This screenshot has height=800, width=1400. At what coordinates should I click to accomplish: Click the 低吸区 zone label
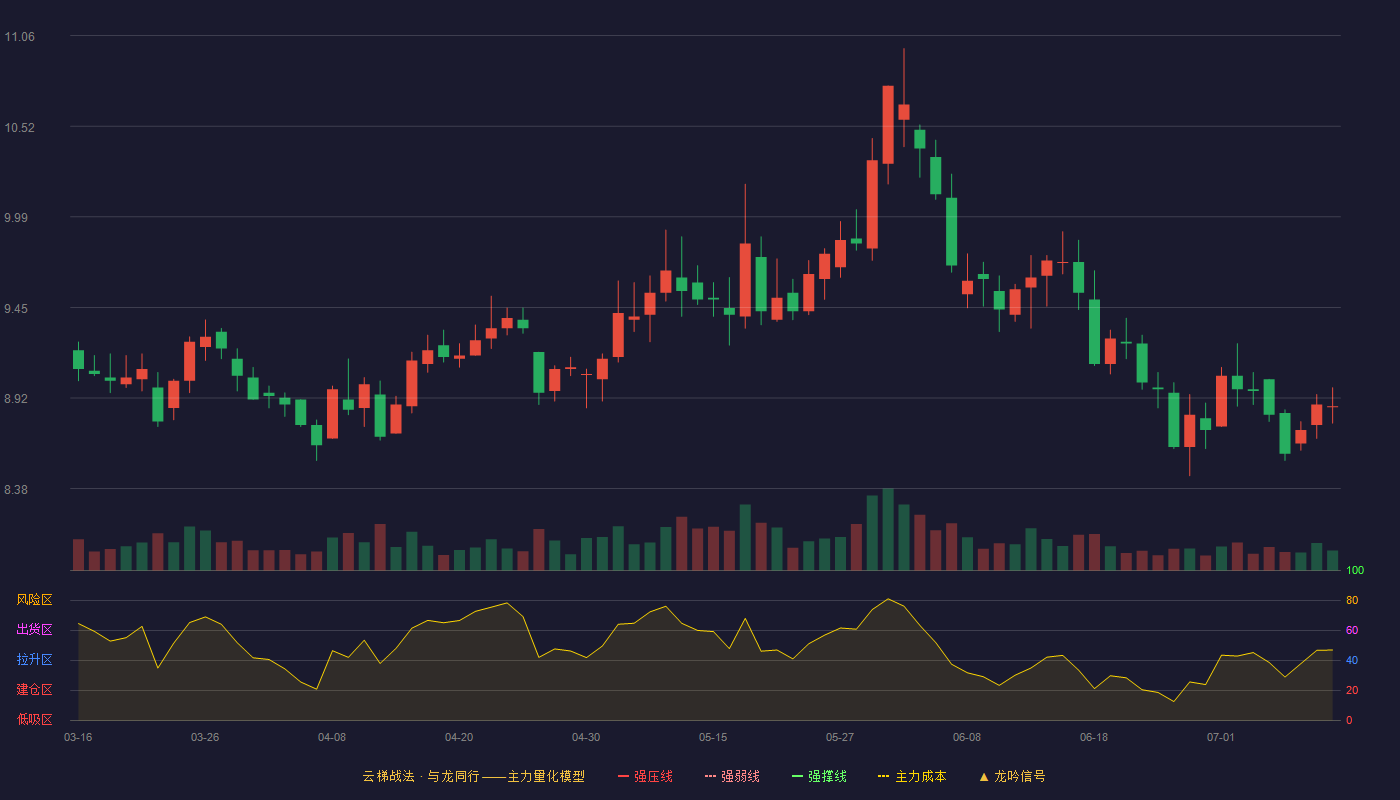tap(34, 720)
